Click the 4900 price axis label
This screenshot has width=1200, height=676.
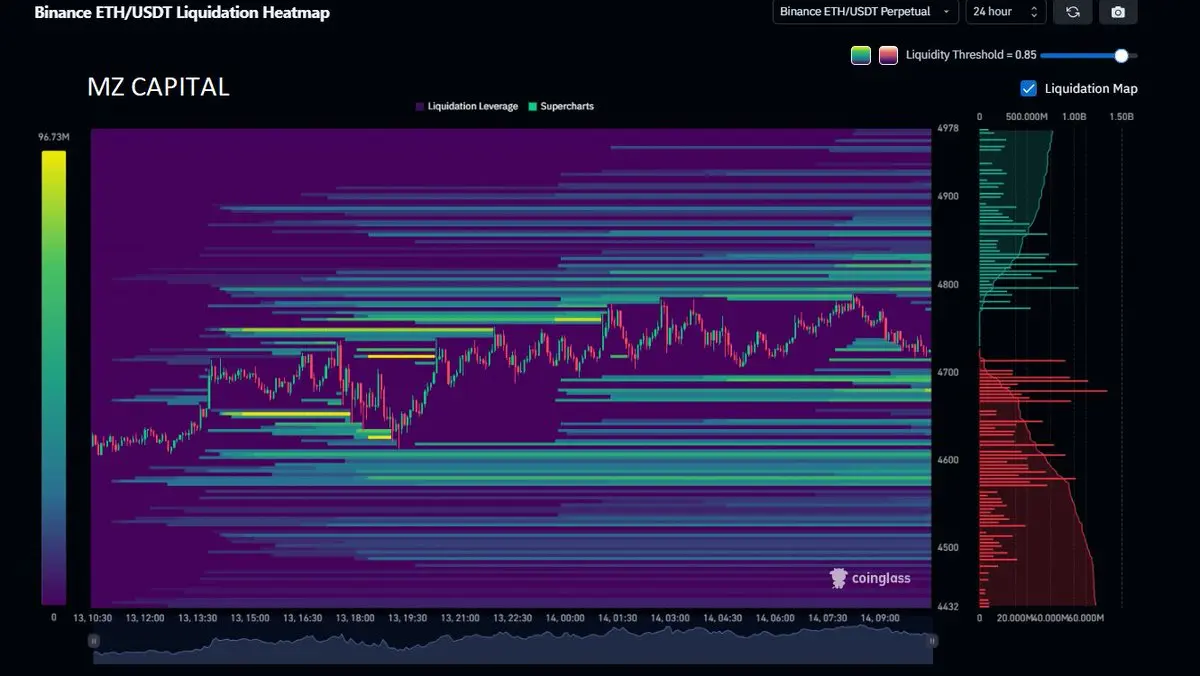click(948, 196)
